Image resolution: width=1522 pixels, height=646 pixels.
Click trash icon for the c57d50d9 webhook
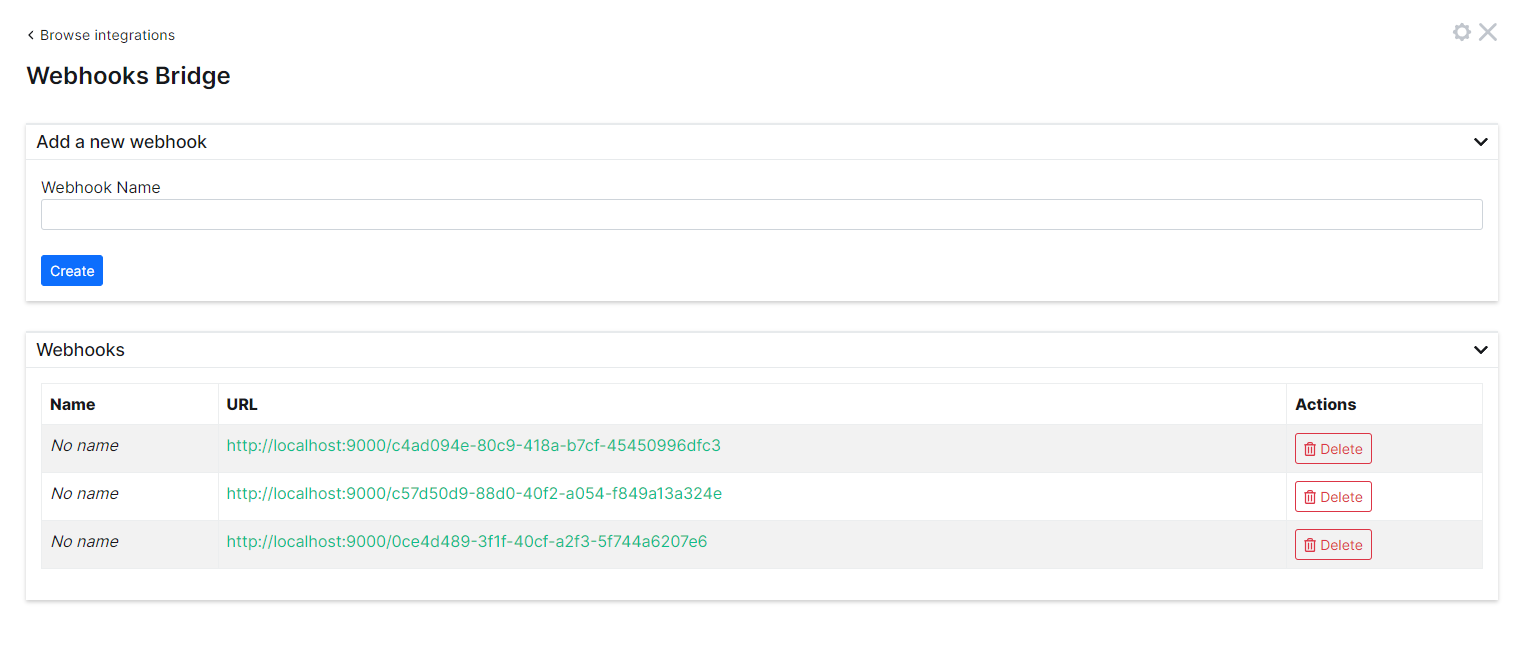[1310, 497]
